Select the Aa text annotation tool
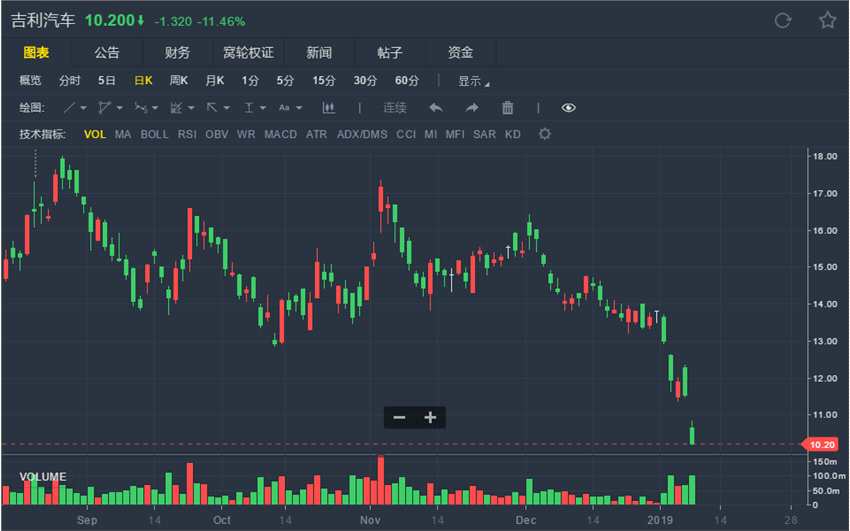The height and width of the screenshot is (531, 850). (284, 108)
